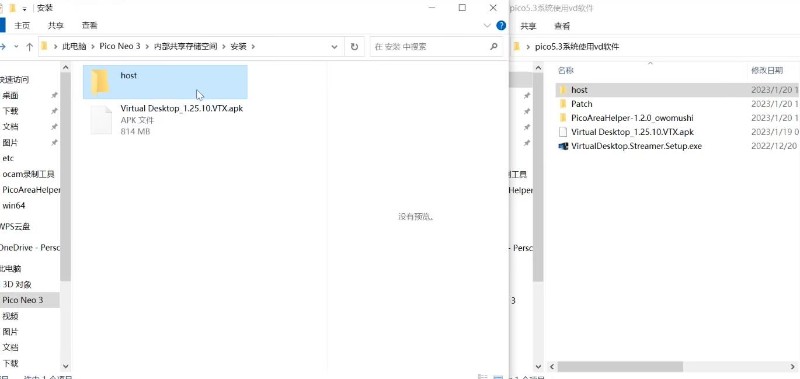The height and width of the screenshot is (379, 800).
Task: Click 此电脑 breadcrumb in address bar
Action: pos(74,46)
